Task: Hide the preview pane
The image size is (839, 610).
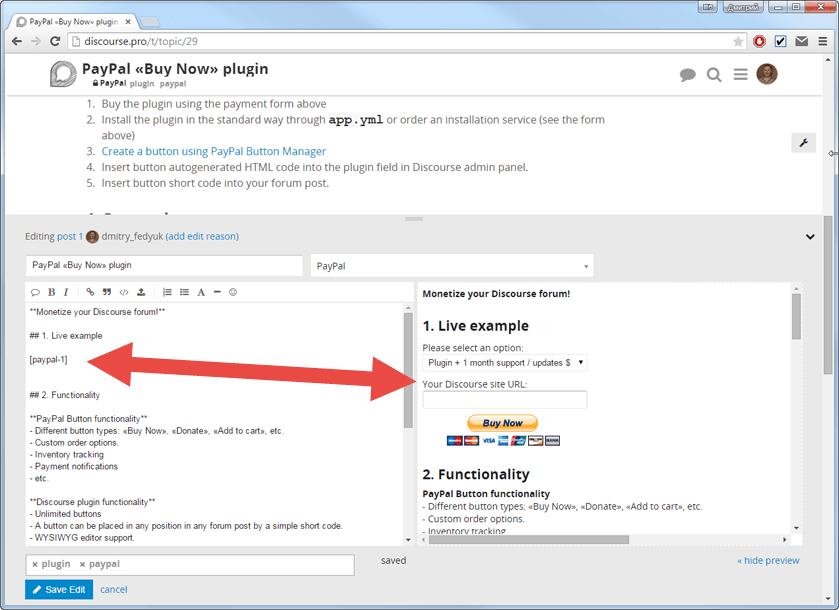Action: click(768, 560)
